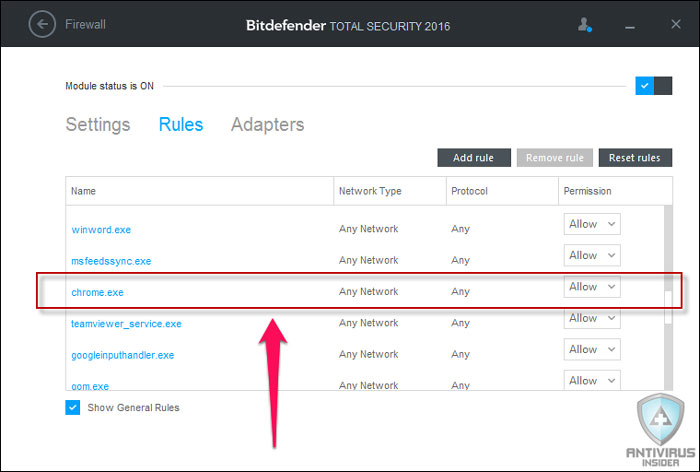Open the chrome.exe rule link
700x472 pixels.
click(97, 292)
